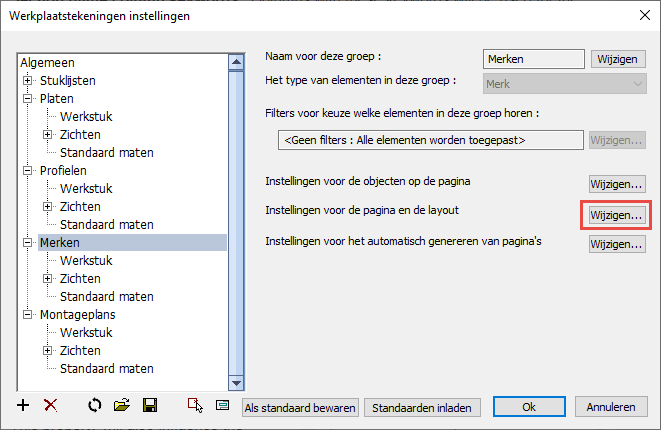Click the group name field containing Merken

coord(534,59)
